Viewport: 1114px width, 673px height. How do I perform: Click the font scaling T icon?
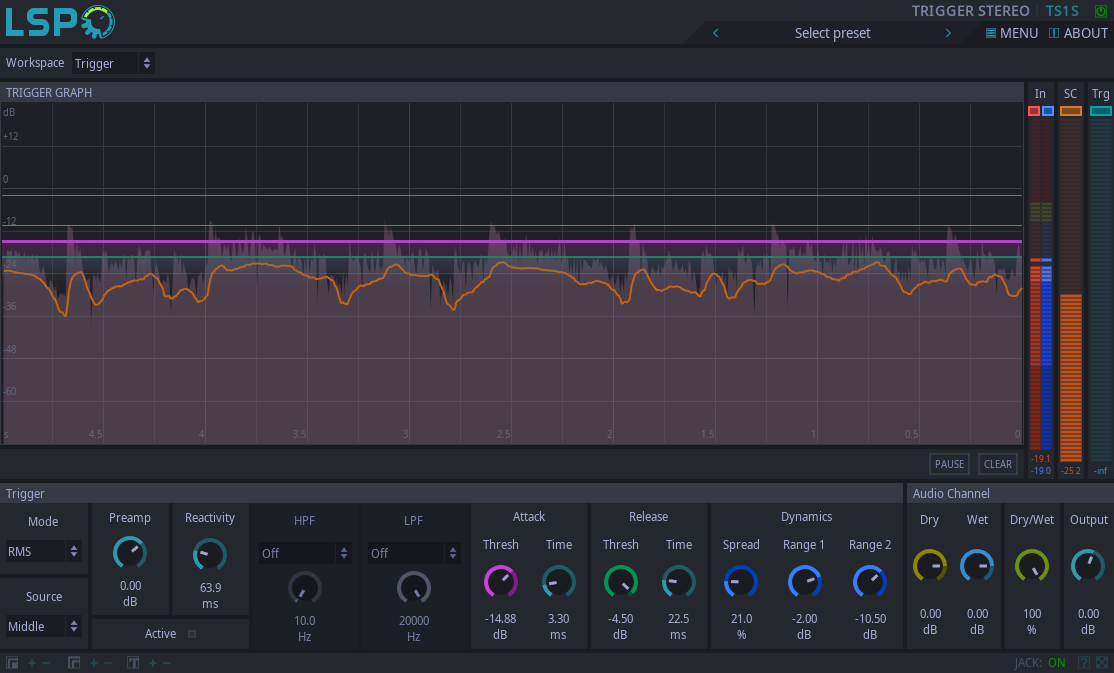[133, 663]
